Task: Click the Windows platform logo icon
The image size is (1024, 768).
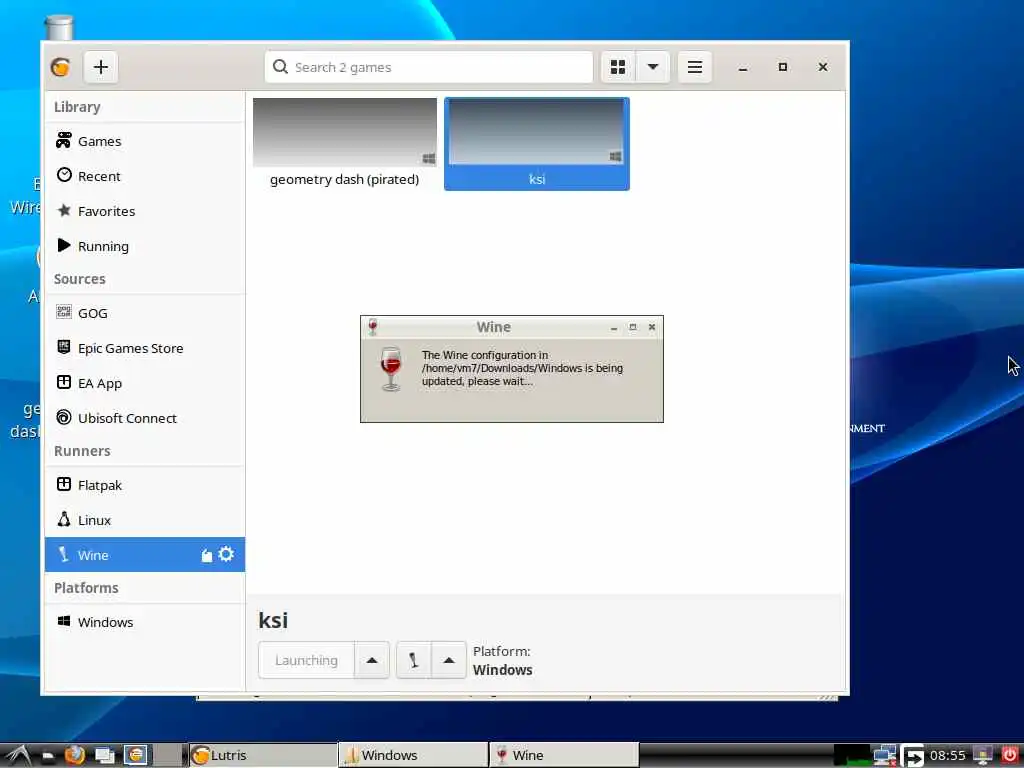Action: pos(63,620)
